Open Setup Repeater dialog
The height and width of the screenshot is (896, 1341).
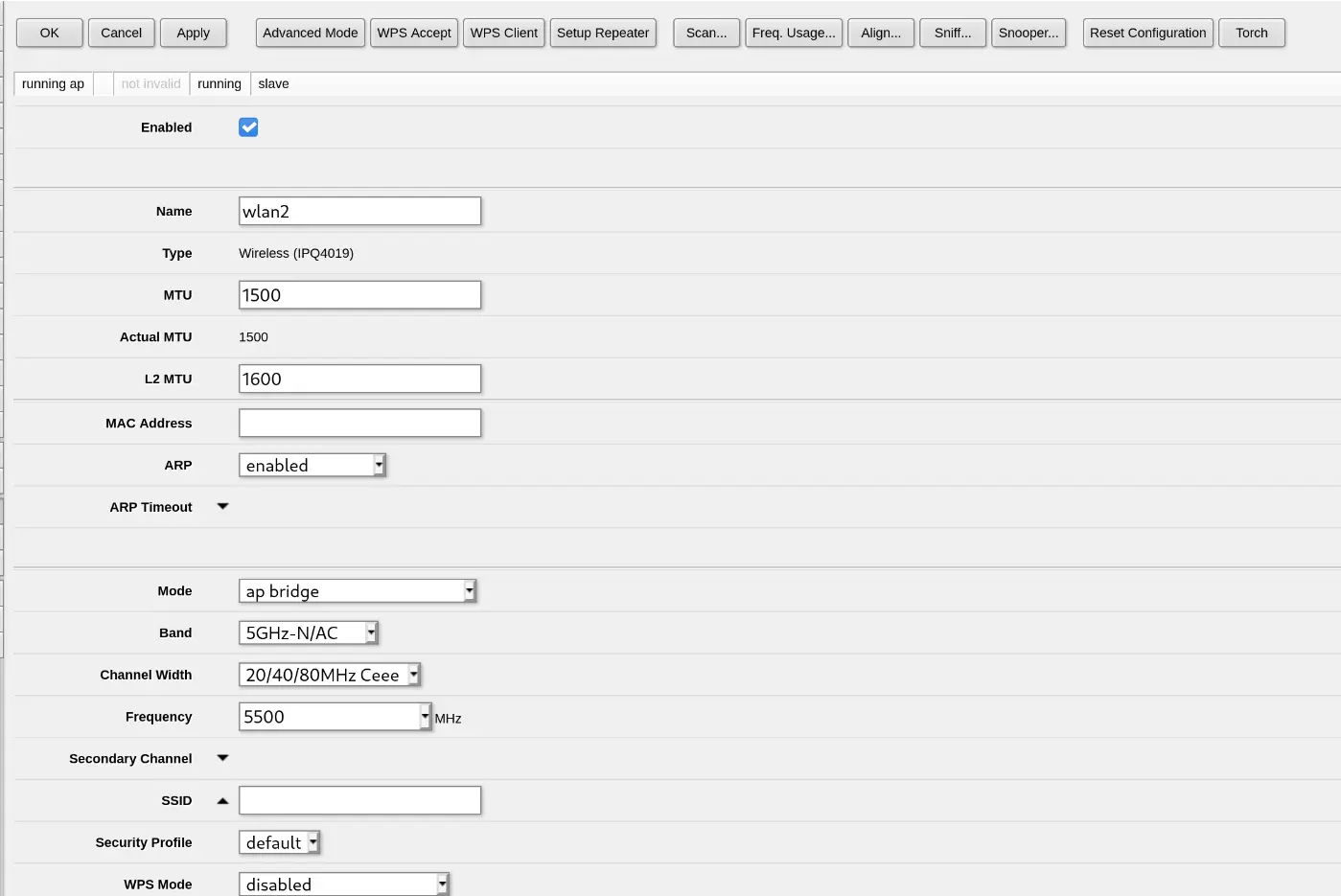click(x=603, y=33)
